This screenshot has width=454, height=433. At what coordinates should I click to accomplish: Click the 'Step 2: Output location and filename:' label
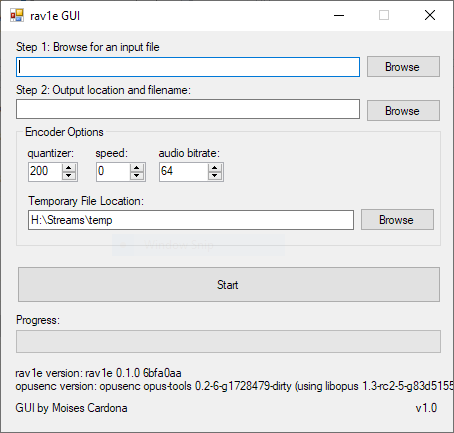pyautogui.click(x=103, y=90)
